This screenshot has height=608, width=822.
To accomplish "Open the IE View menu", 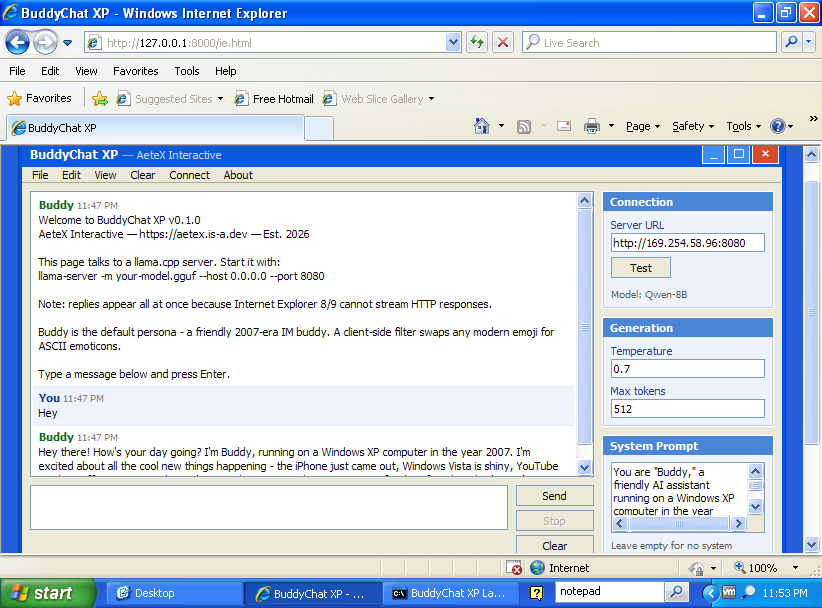I will point(86,71).
